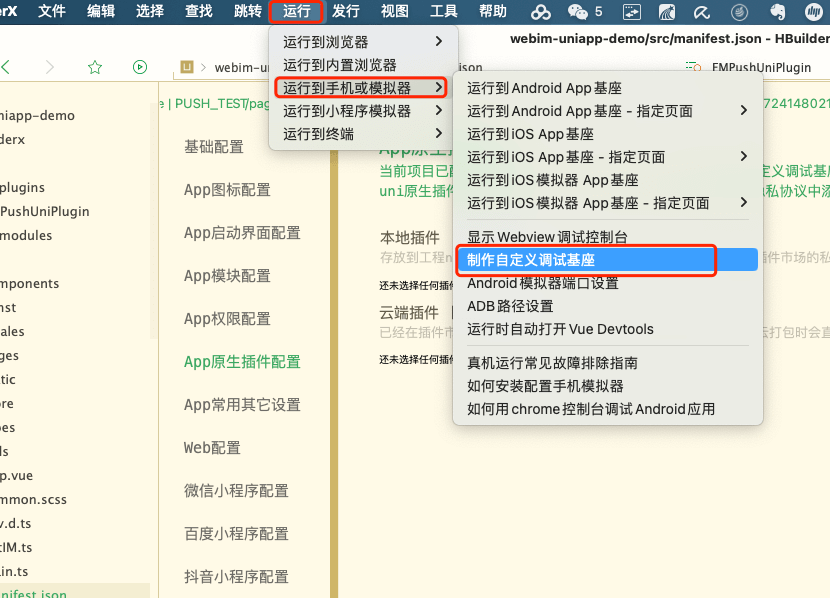The width and height of the screenshot is (830, 598).
Task: Open 真机运行常见故障排除指南 help entry
Action: (552, 363)
